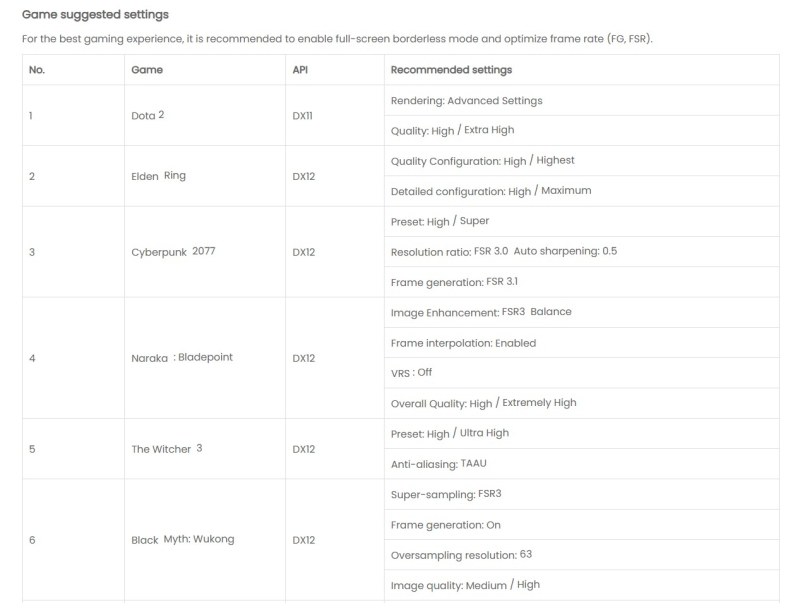Click 'Oversampling resolution: 63' row

(582, 555)
